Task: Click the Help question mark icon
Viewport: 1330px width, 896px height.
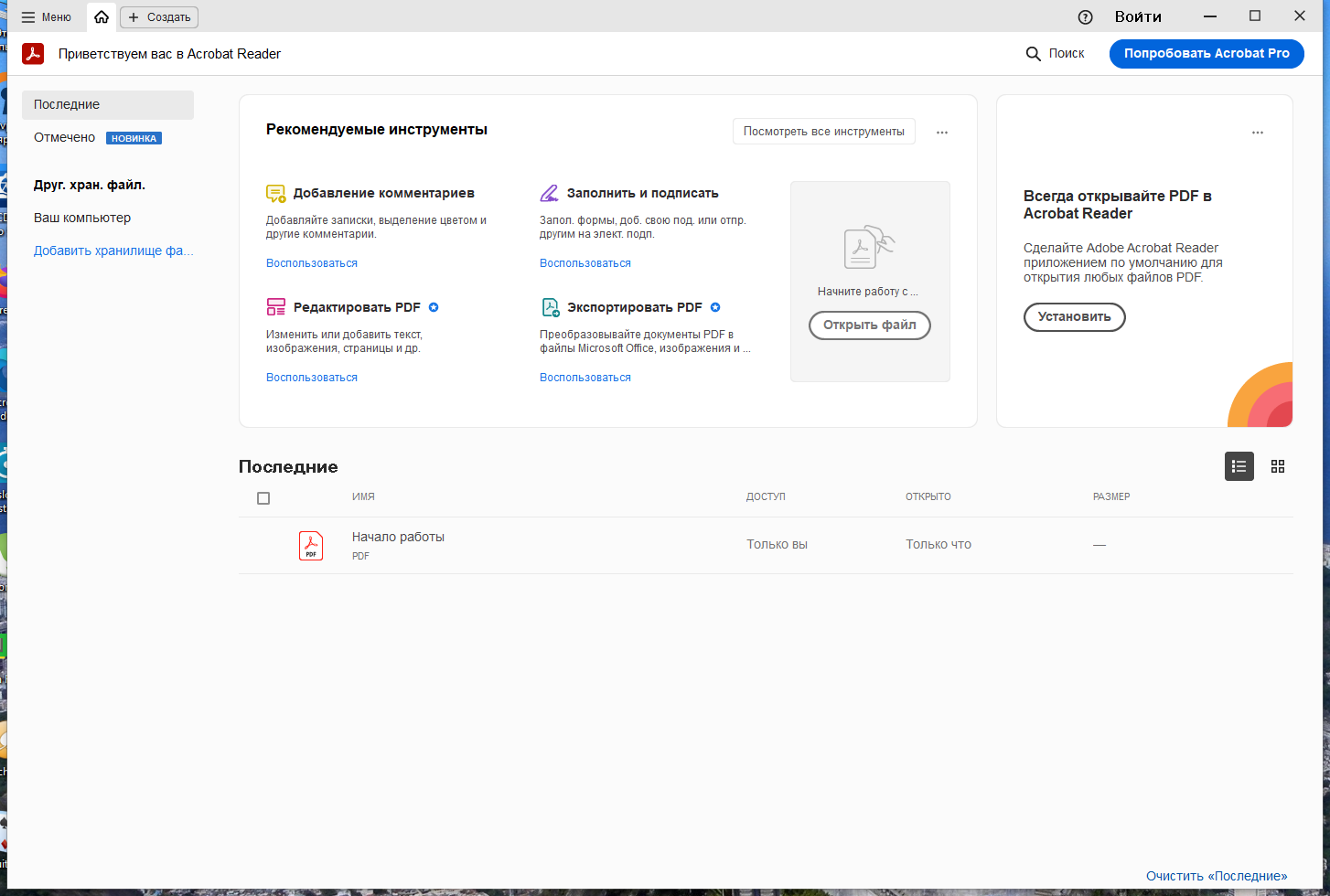Action: [1085, 16]
